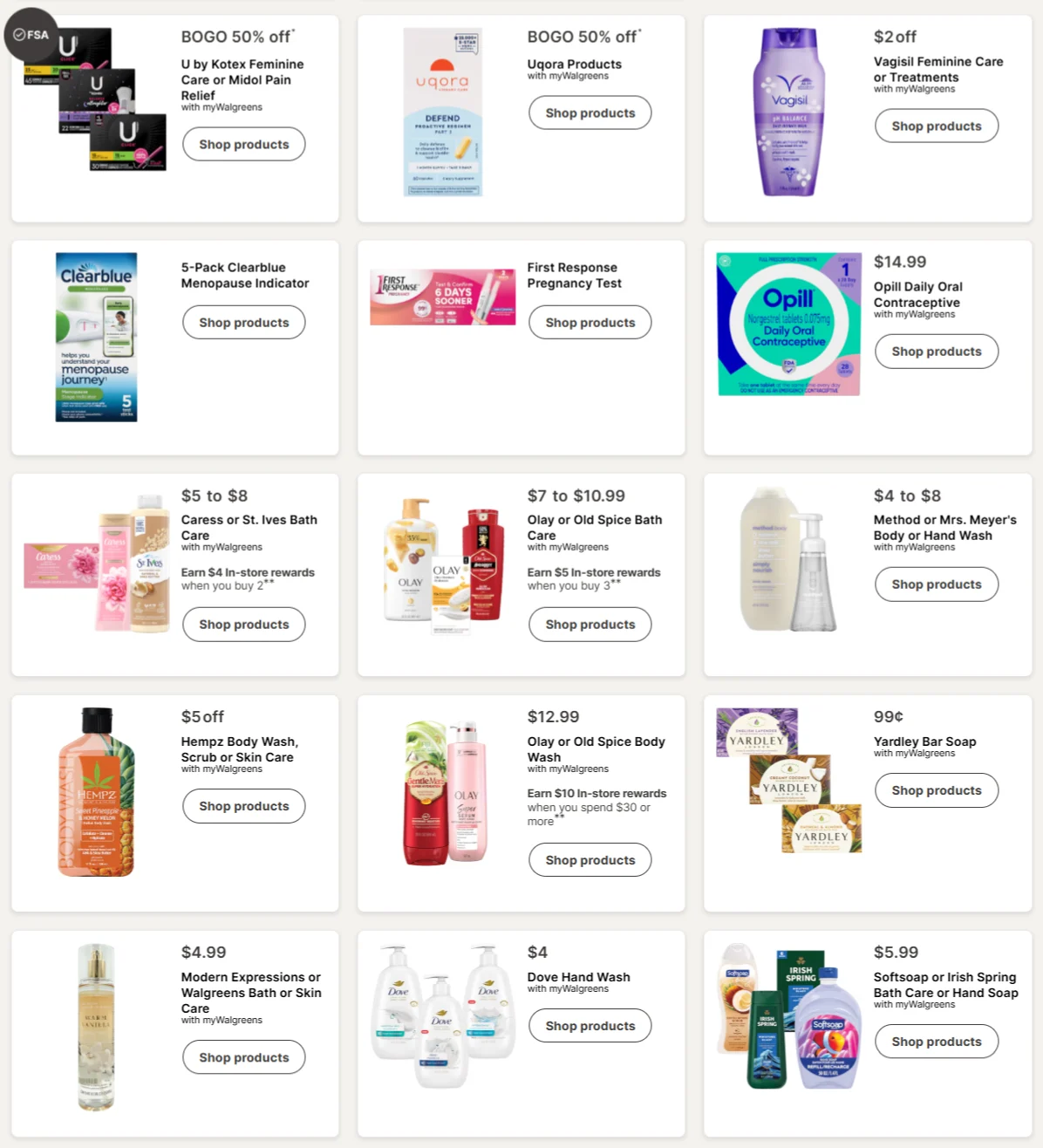This screenshot has width=1043, height=1148.
Task: Shop products for Olay or Old Spice Body Wash
Action: tap(590, 860)
